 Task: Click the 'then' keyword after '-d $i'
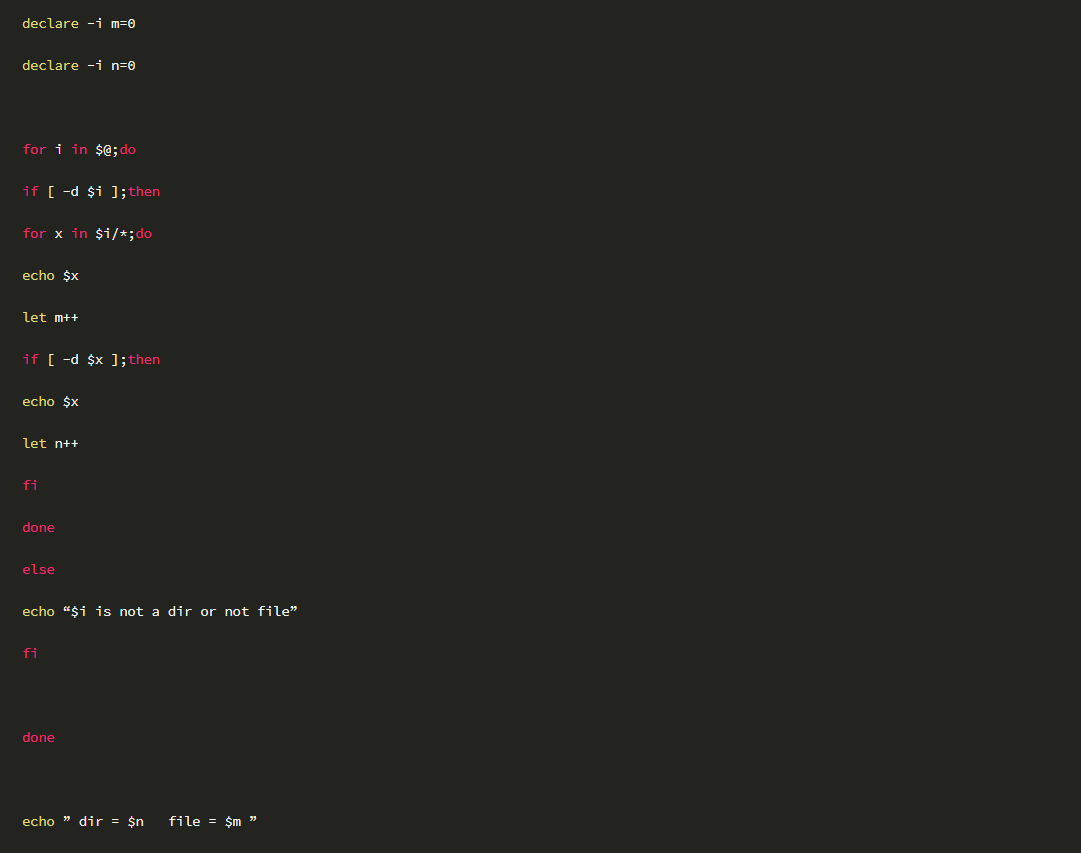pos(144,192)
